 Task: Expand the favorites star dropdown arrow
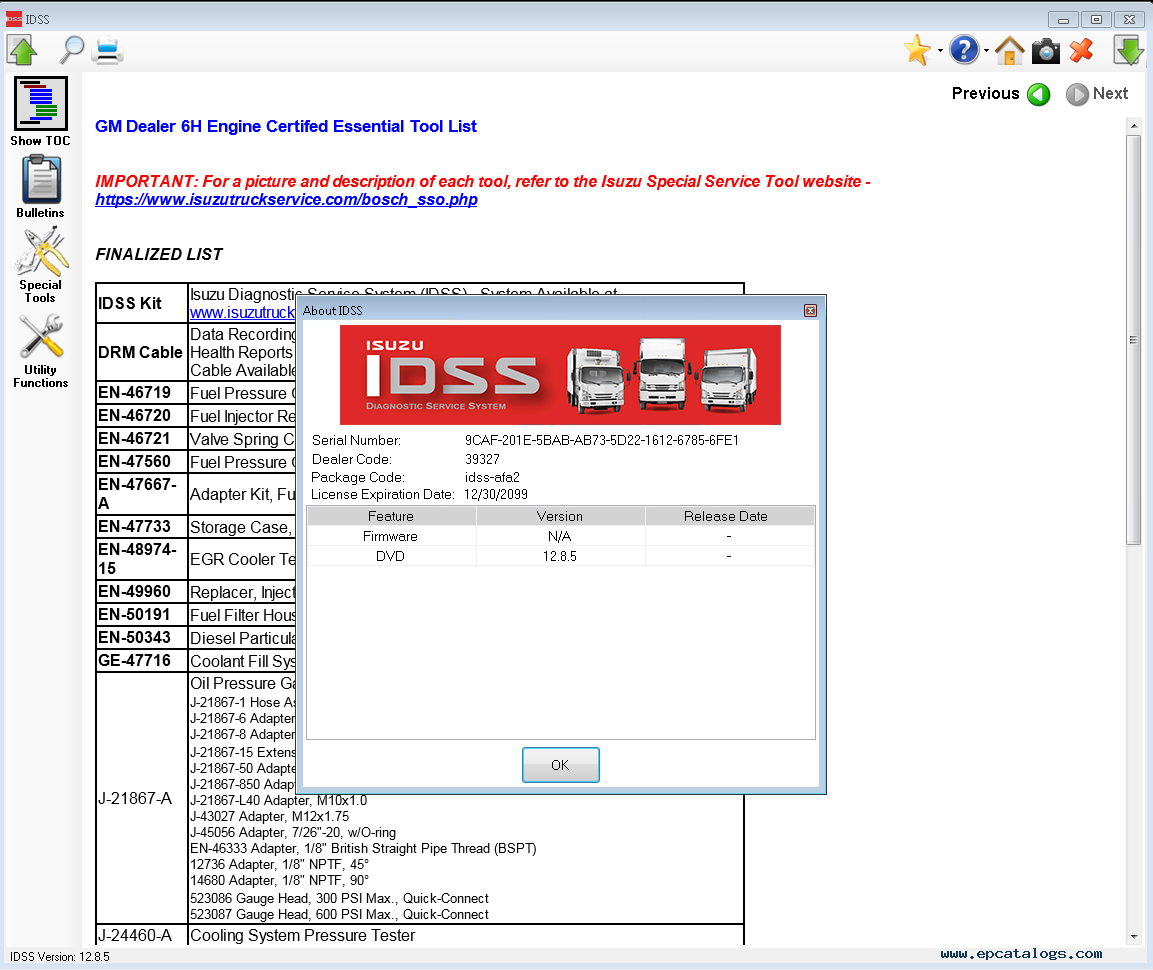click(x=940, y=51)
